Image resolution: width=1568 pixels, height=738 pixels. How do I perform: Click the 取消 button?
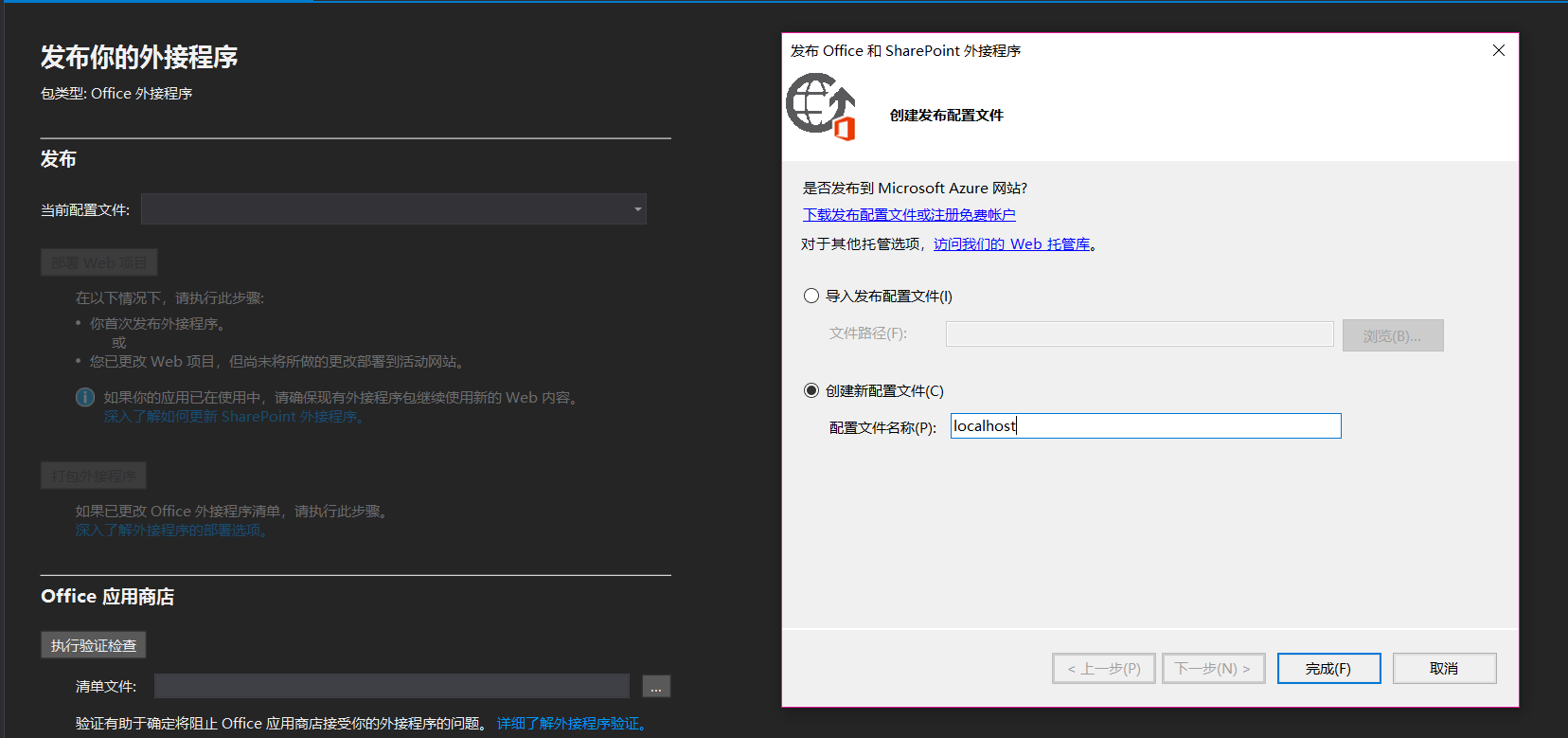click(x=1444, y=668)
